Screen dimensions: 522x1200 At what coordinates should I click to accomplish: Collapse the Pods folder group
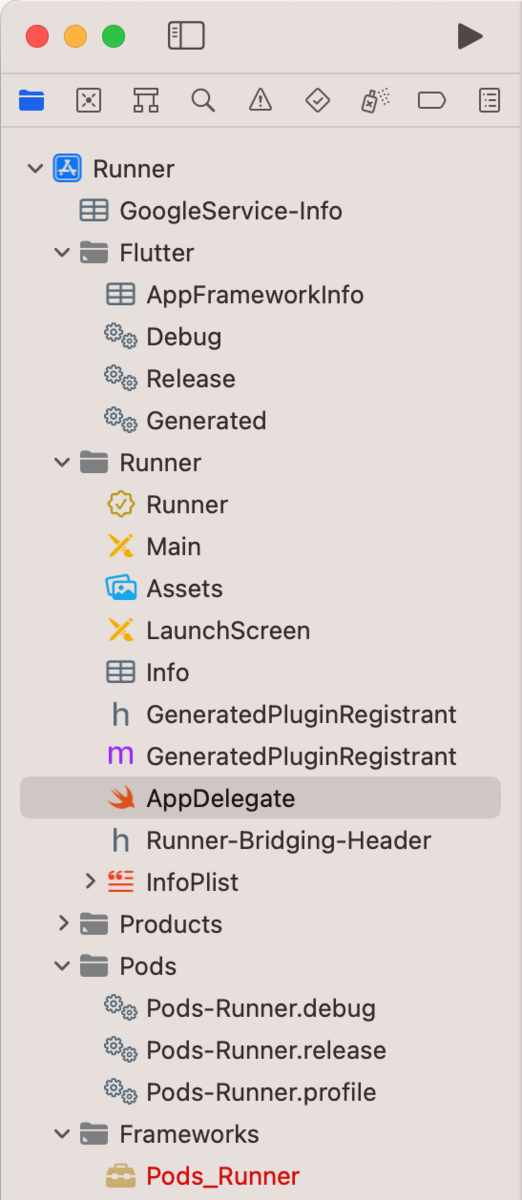click(63, 966)
